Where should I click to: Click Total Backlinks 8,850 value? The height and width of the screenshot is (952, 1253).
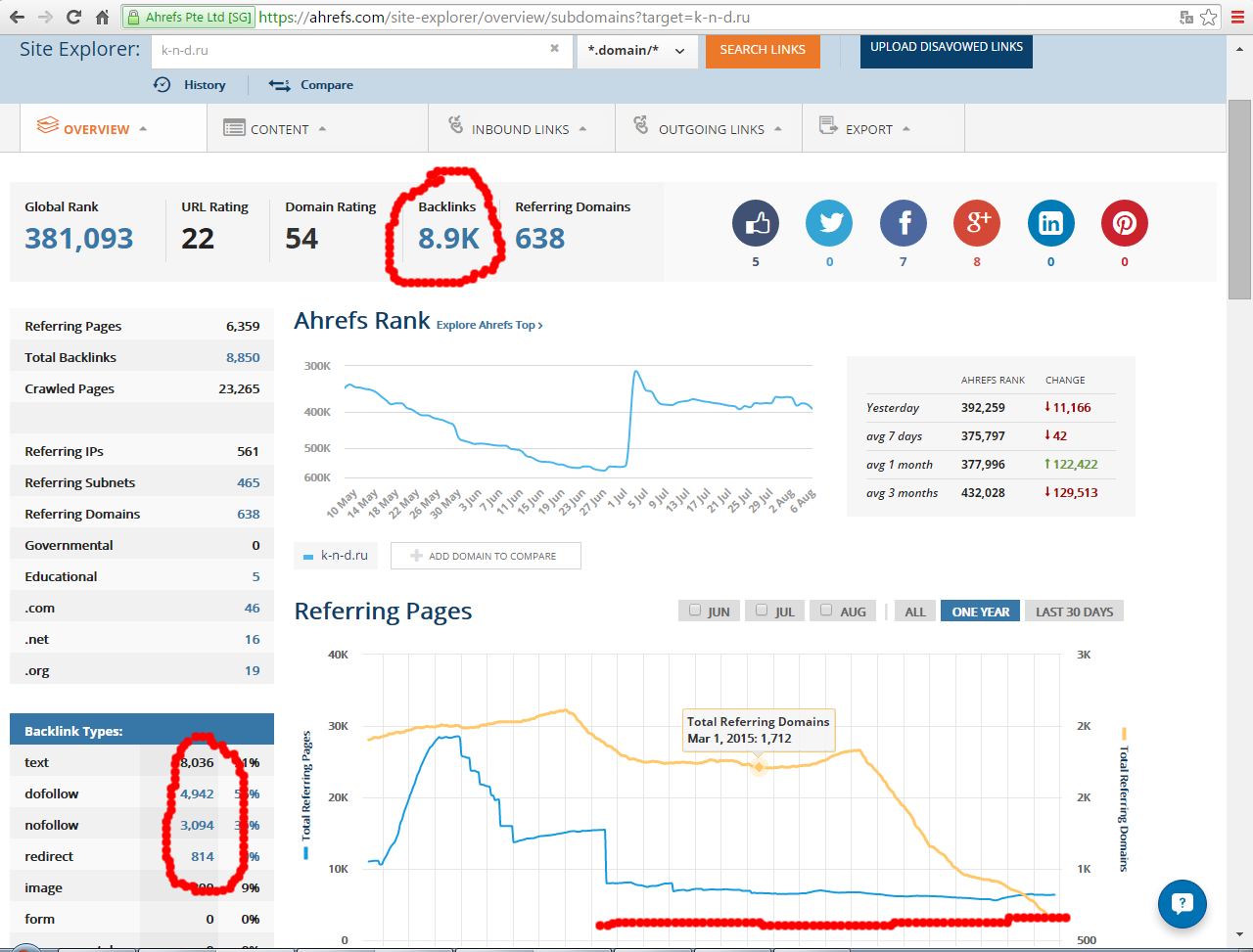pos(243,357)
